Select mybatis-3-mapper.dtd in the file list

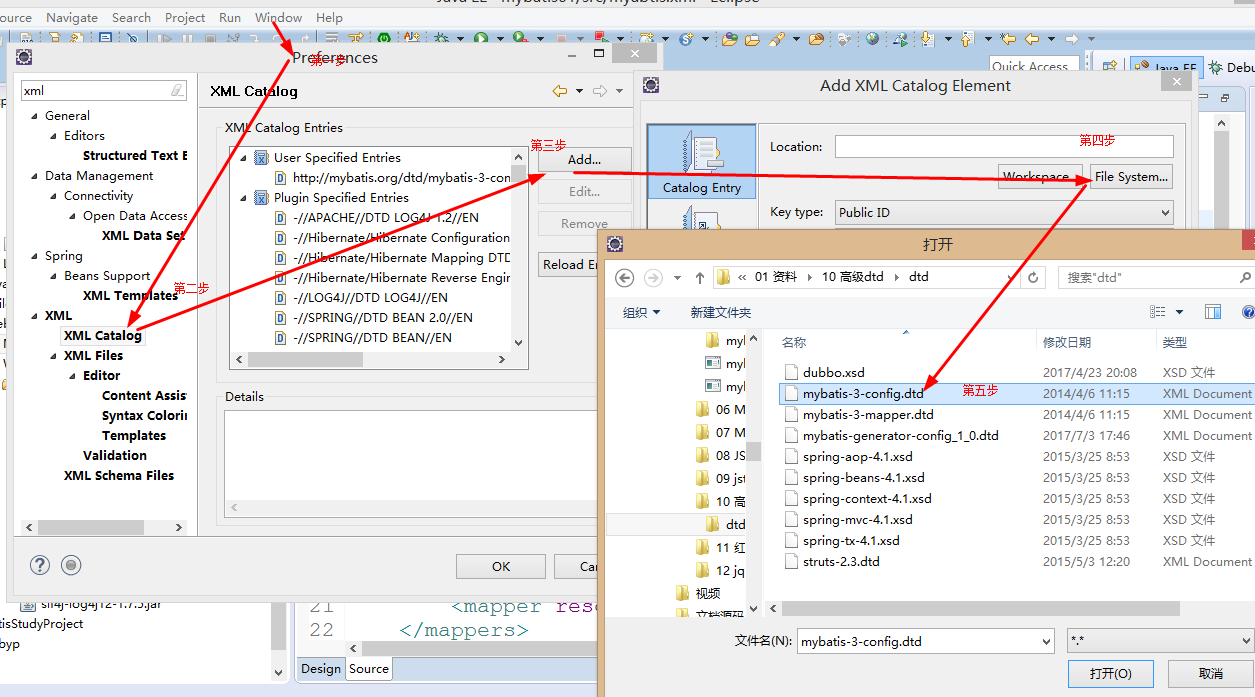click(x=868, y=414)
